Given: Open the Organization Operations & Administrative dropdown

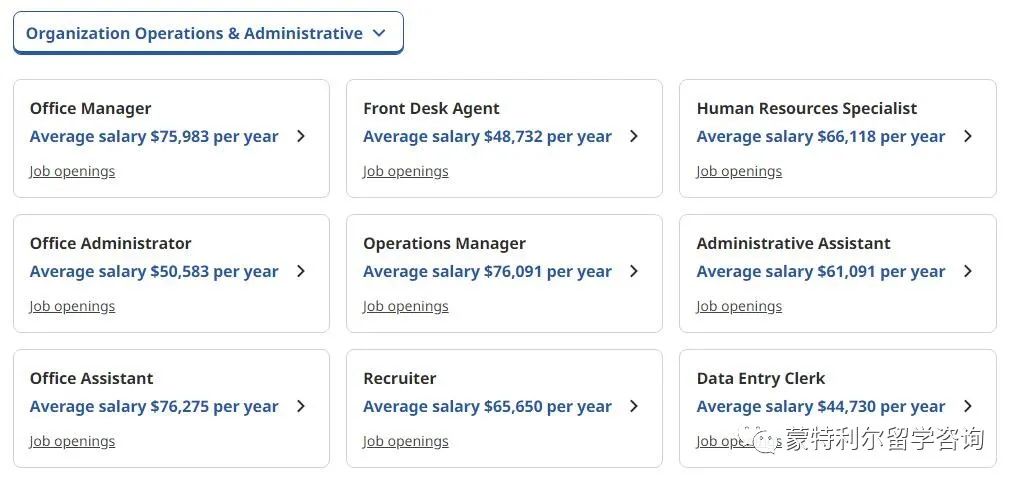Looking at the screenshot, I should (208, 33).
